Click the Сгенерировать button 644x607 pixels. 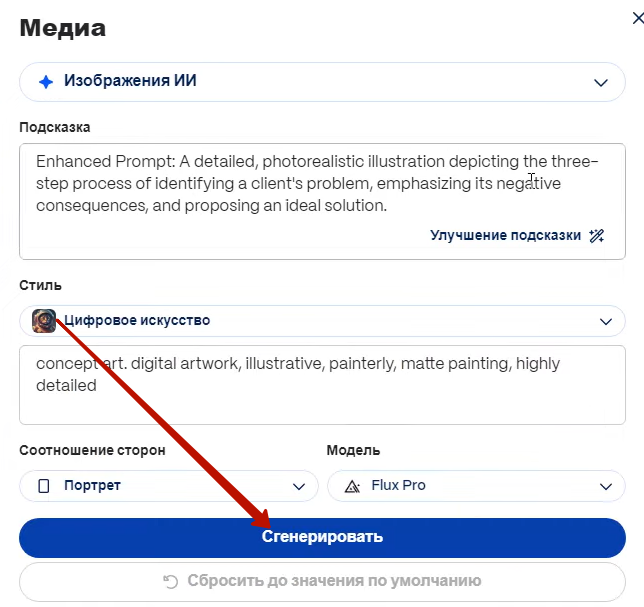pyautogui.click(x=322, y=538)
